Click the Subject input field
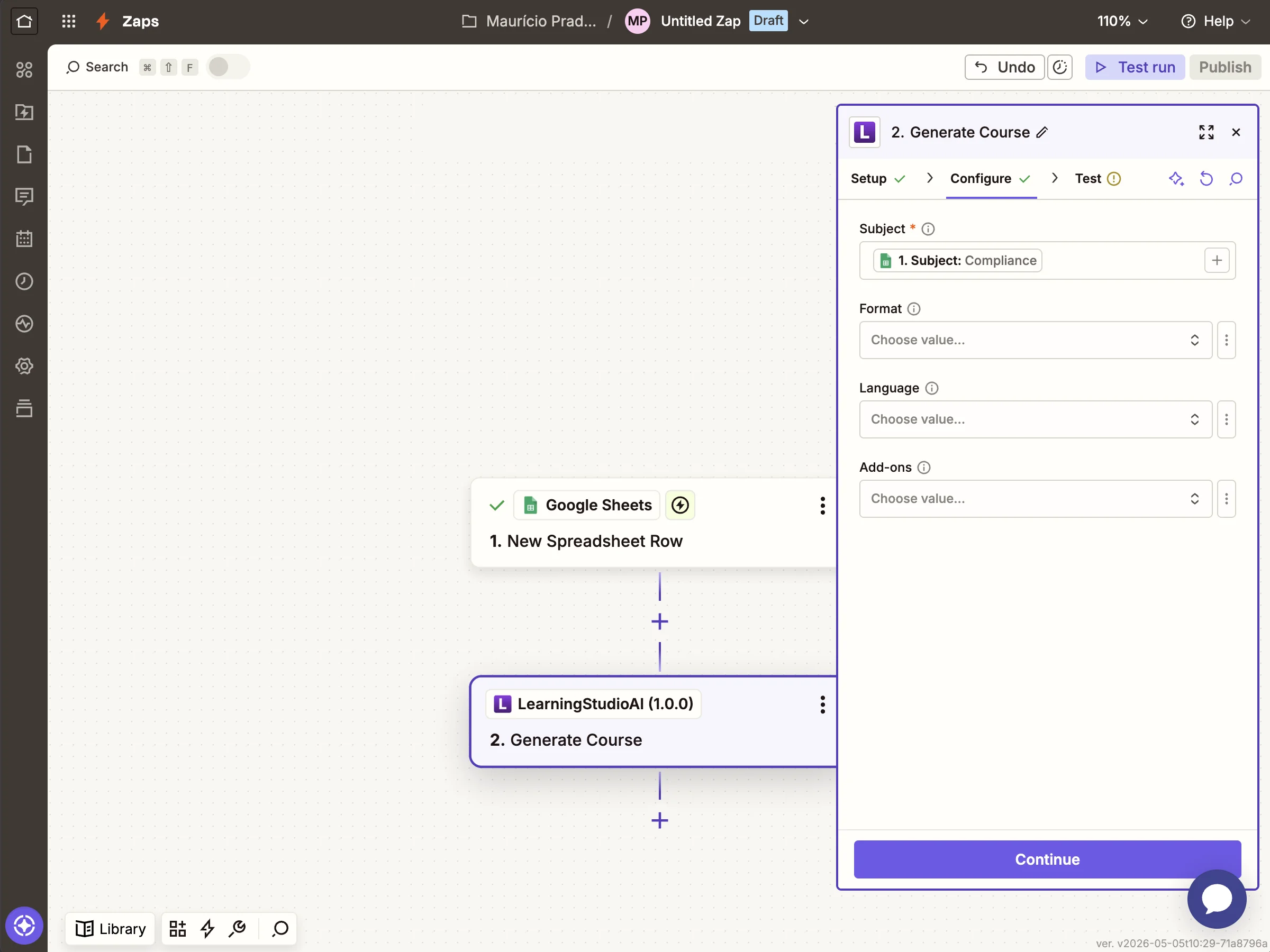The image size is (1270, 952). [x=1047, y=261]
